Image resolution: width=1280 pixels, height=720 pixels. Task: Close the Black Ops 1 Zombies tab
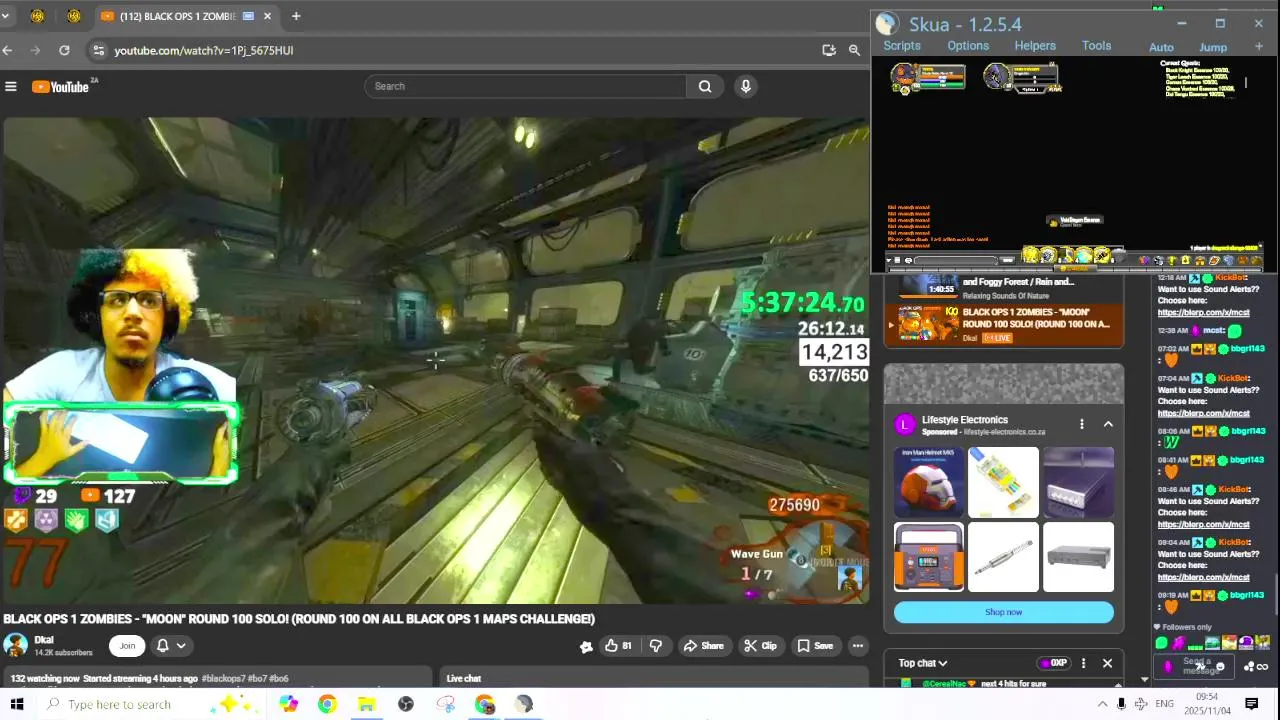pyautogui.click(x=268, y=16)
